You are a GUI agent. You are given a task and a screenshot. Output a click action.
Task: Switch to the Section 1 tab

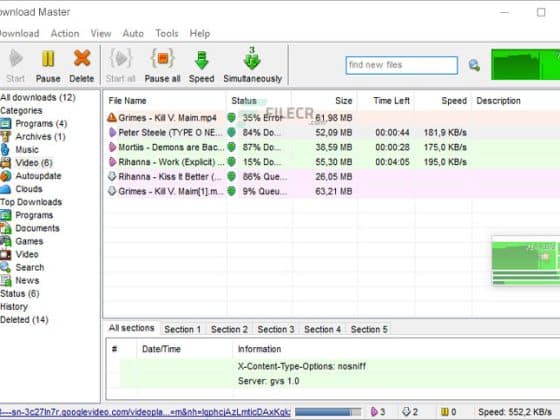[182, 329]
